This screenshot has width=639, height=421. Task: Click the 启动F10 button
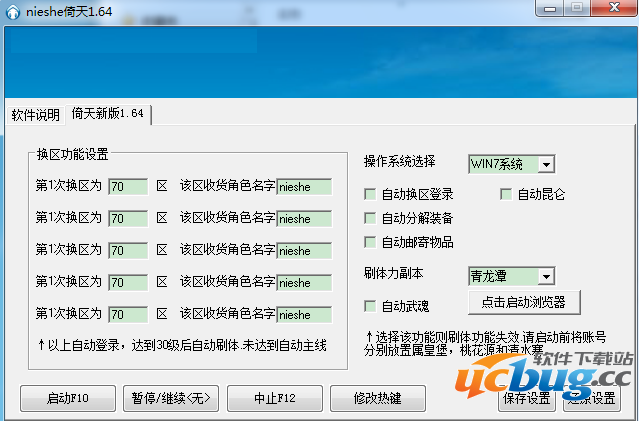pyautogui.click(x=68, y=398)
